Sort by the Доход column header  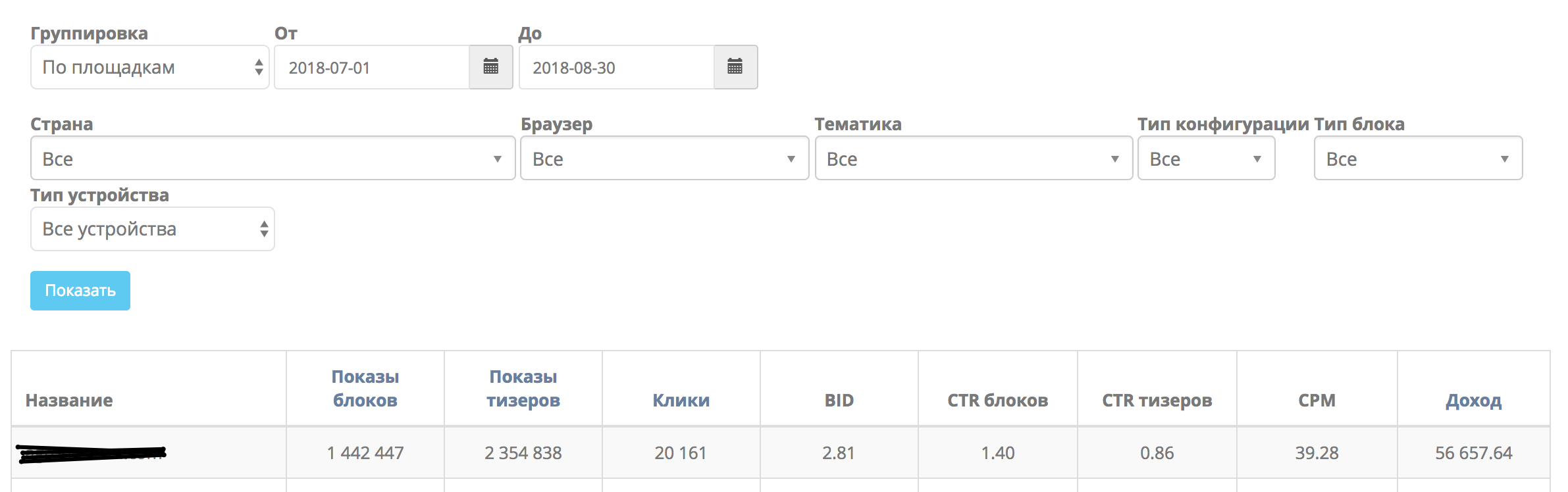click(x=1473, y=400)
